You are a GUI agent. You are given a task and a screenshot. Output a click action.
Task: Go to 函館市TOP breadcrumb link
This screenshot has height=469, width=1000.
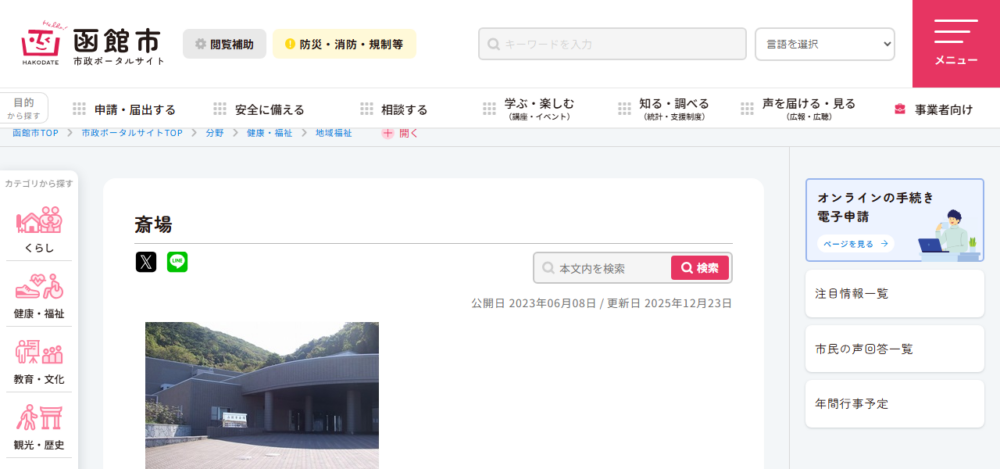coord(35,133)
